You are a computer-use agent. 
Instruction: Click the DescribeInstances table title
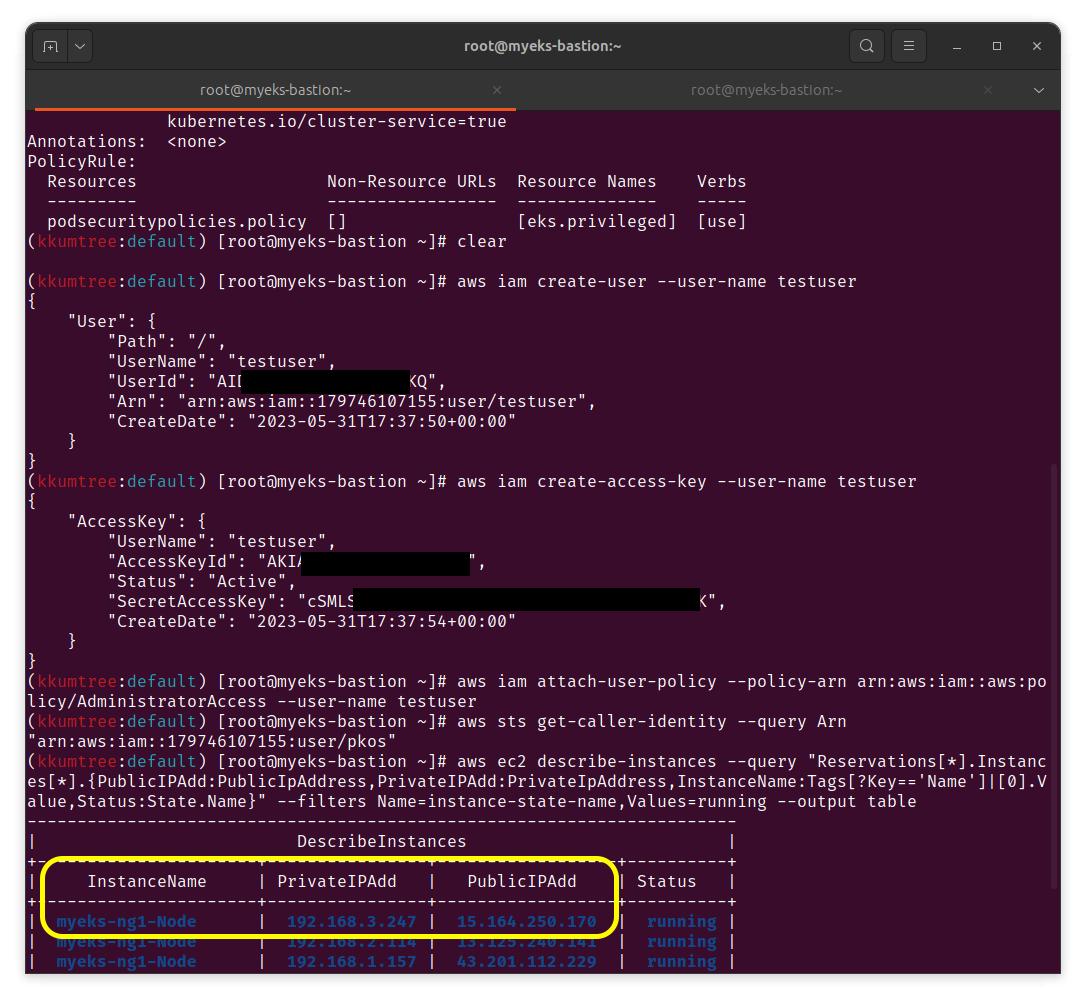coord(381,841)
